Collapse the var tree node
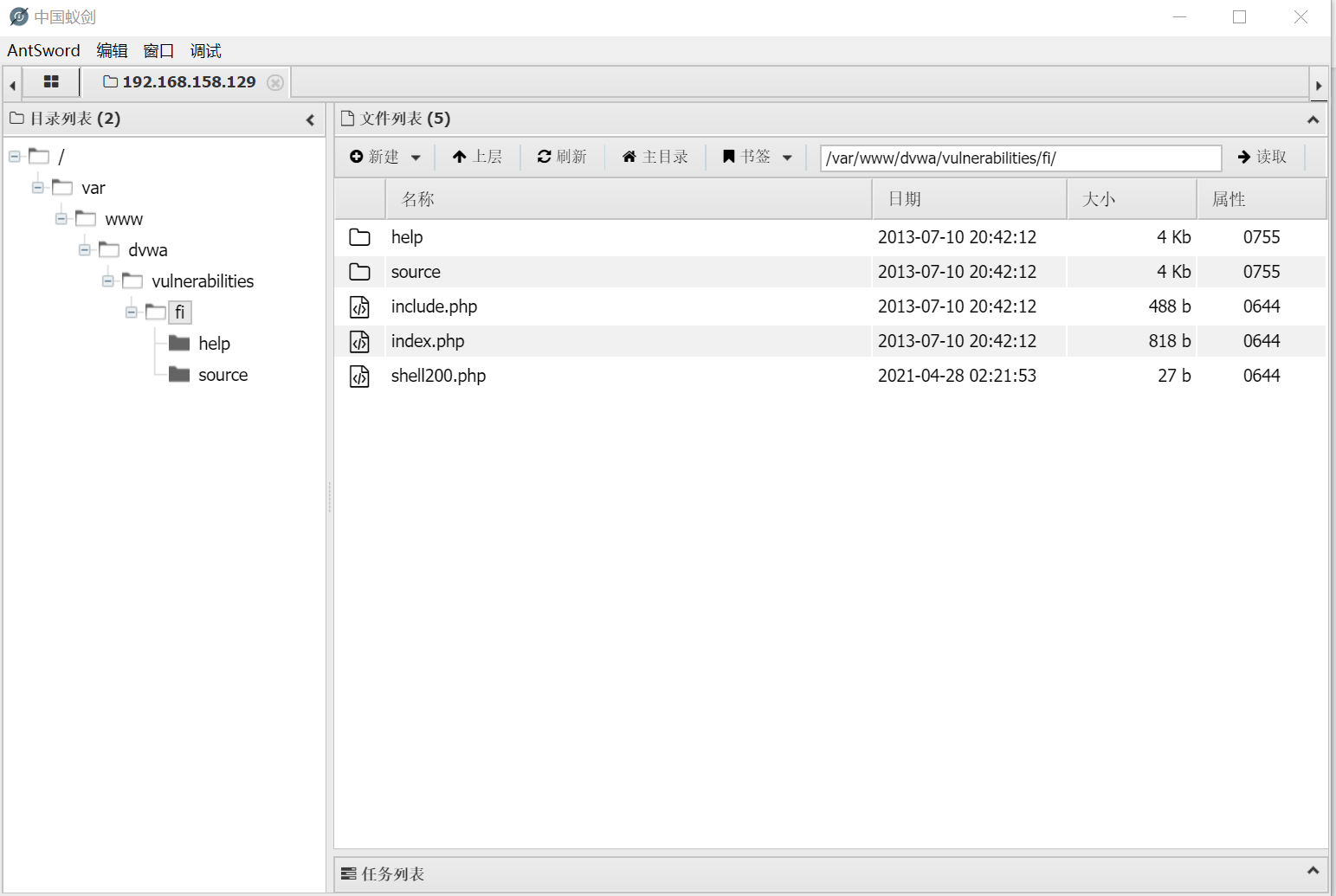 tap(38, 187)
